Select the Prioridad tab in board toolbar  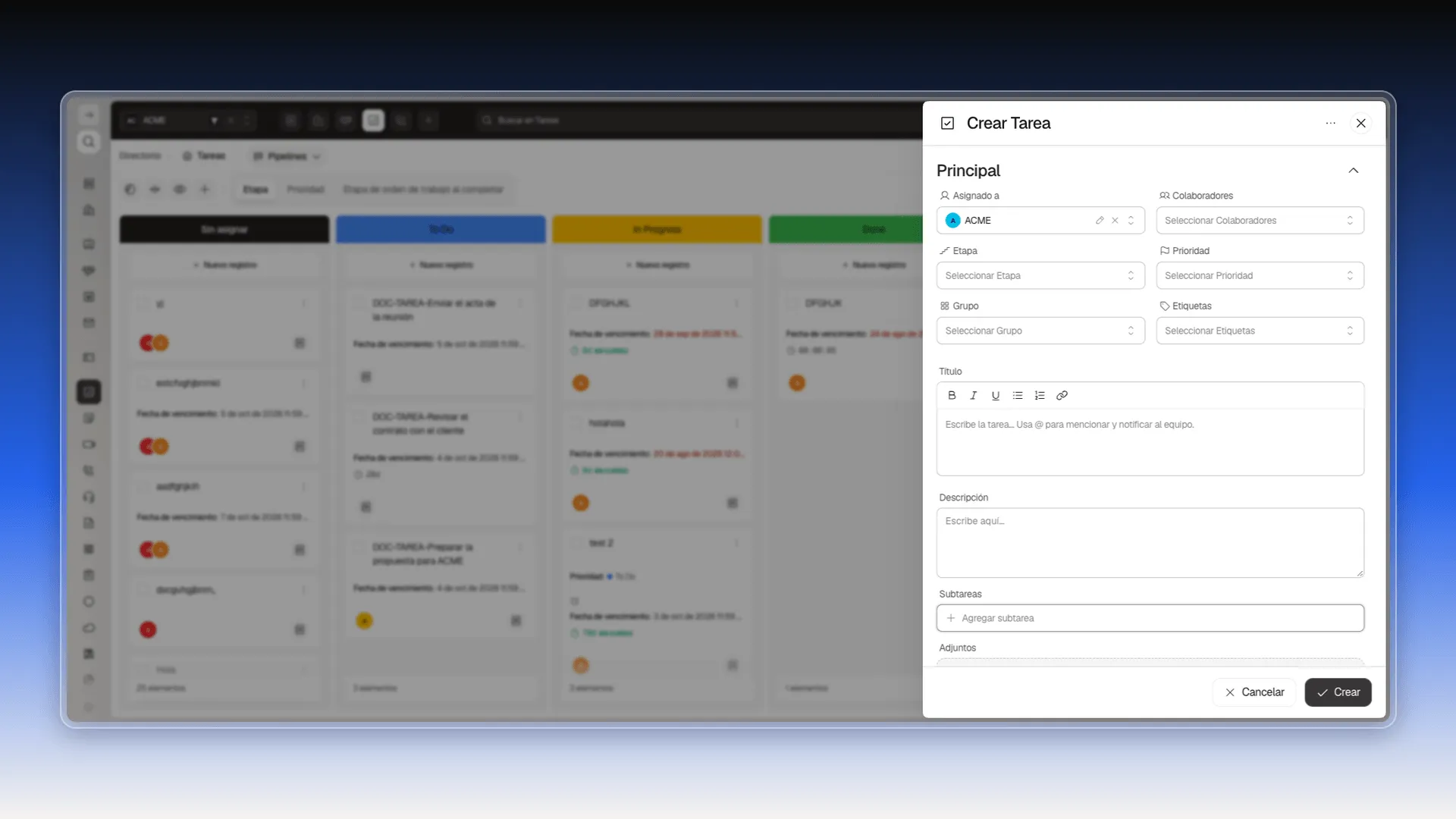point(306,190)
